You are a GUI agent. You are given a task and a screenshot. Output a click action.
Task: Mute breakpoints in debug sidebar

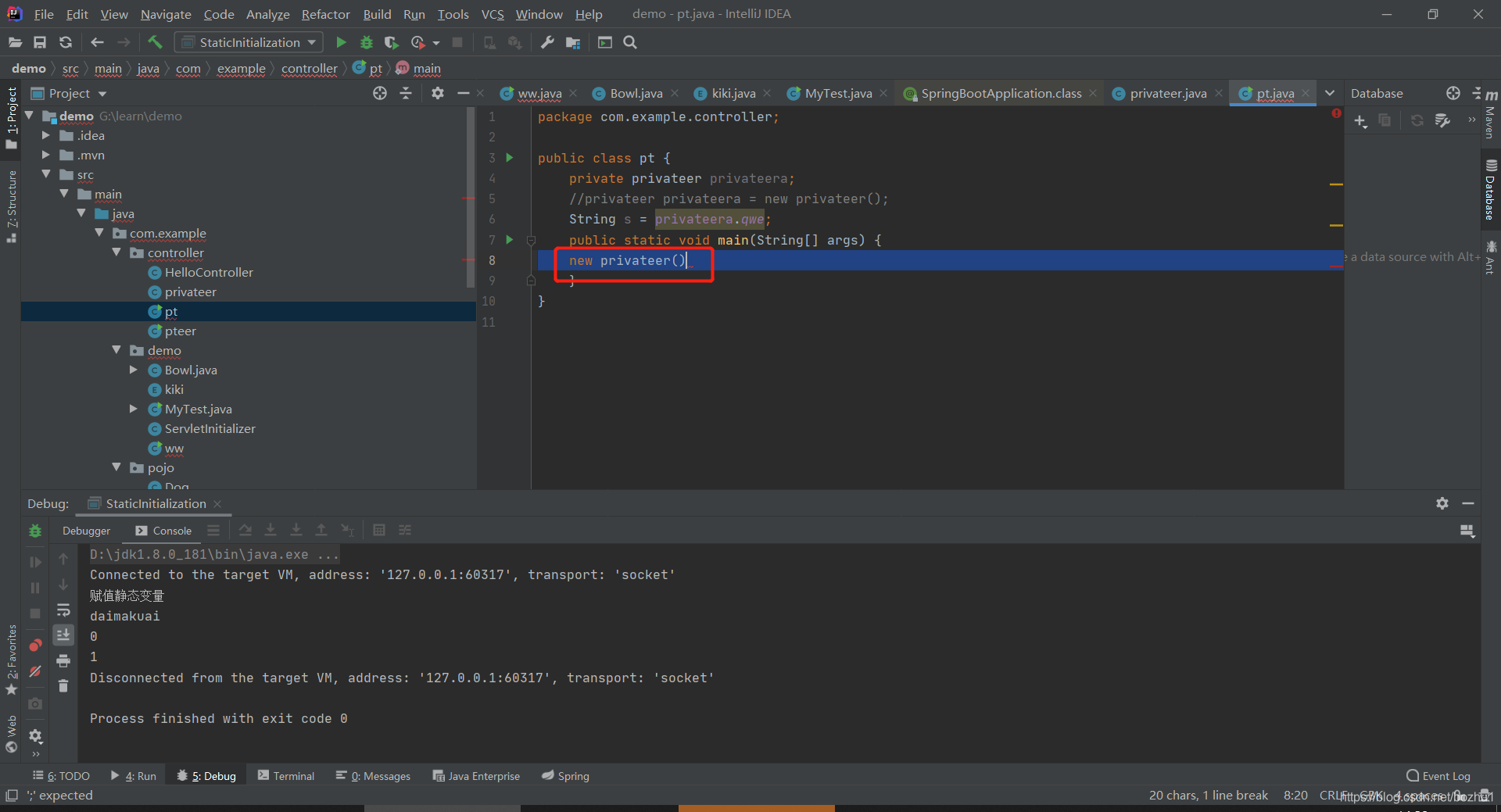pyautogui.click(x=35, y=671)
